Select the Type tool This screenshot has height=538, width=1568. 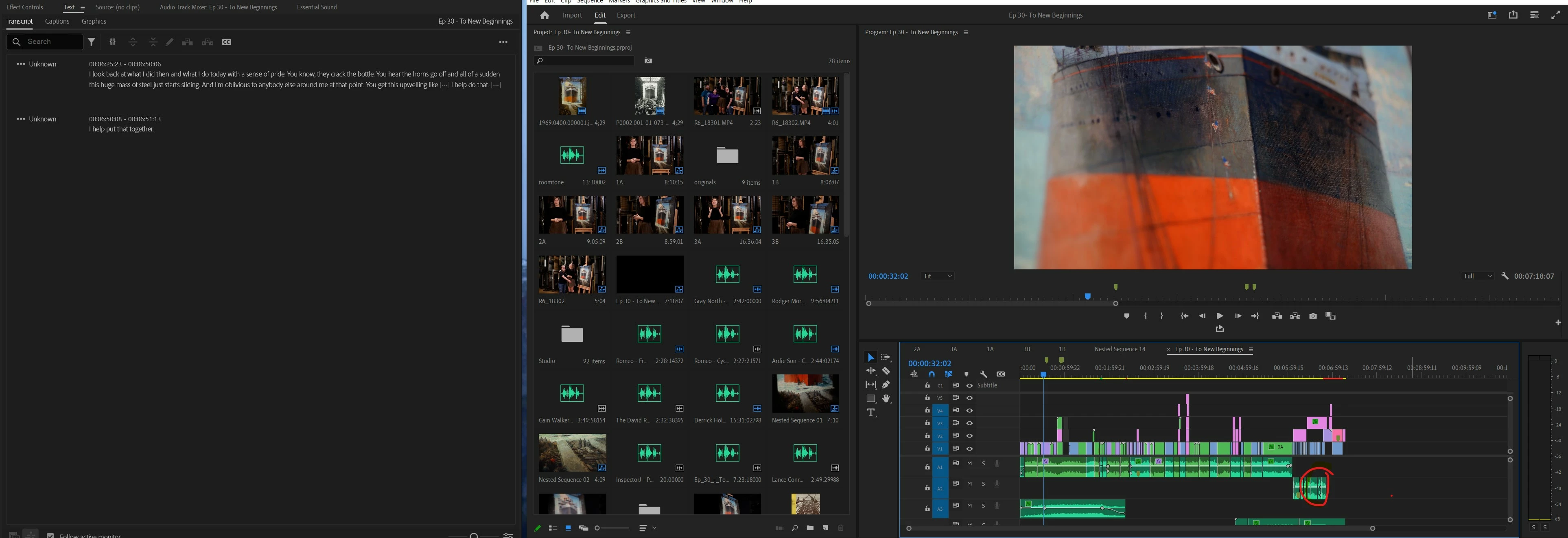point(871,412)
